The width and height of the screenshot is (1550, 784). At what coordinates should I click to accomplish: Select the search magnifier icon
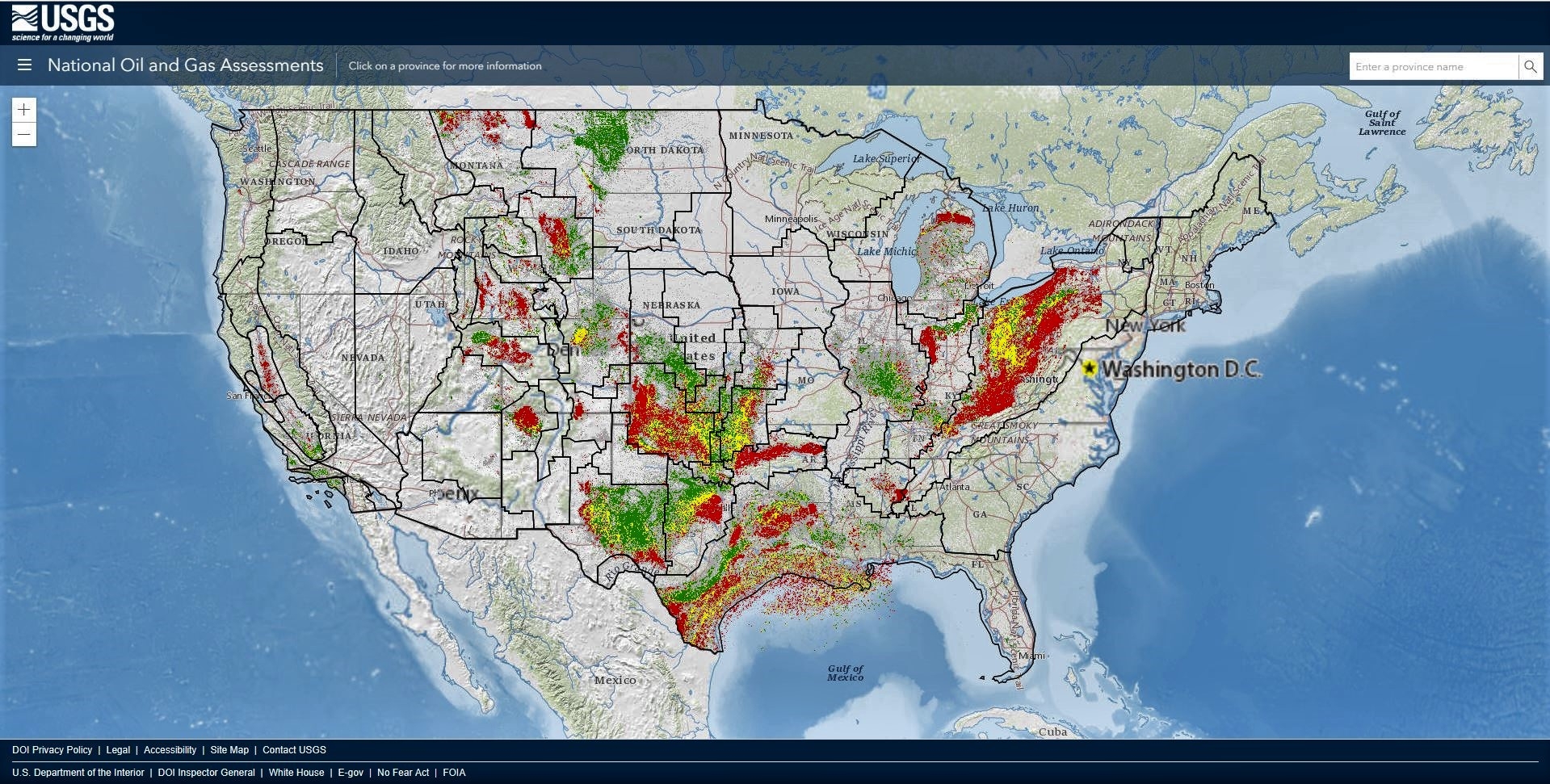(x=1531, y=66)
